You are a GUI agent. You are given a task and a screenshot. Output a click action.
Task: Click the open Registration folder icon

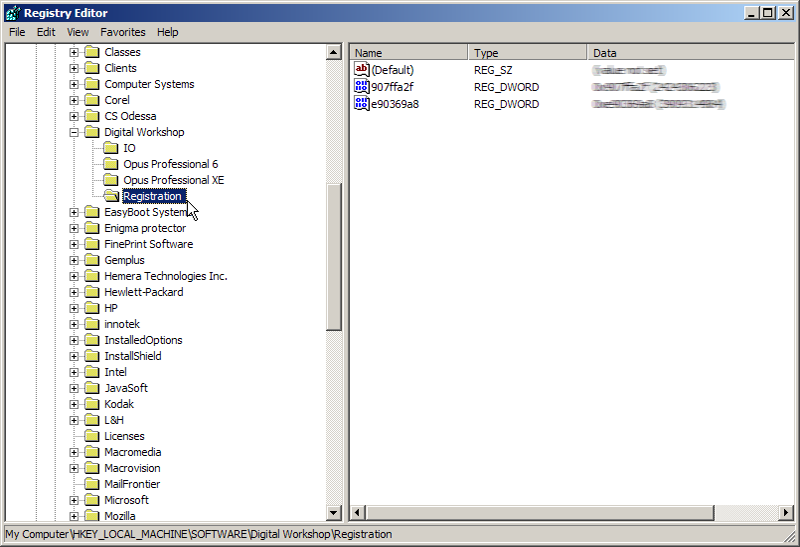pyautogui.click(x=111, y=196)
